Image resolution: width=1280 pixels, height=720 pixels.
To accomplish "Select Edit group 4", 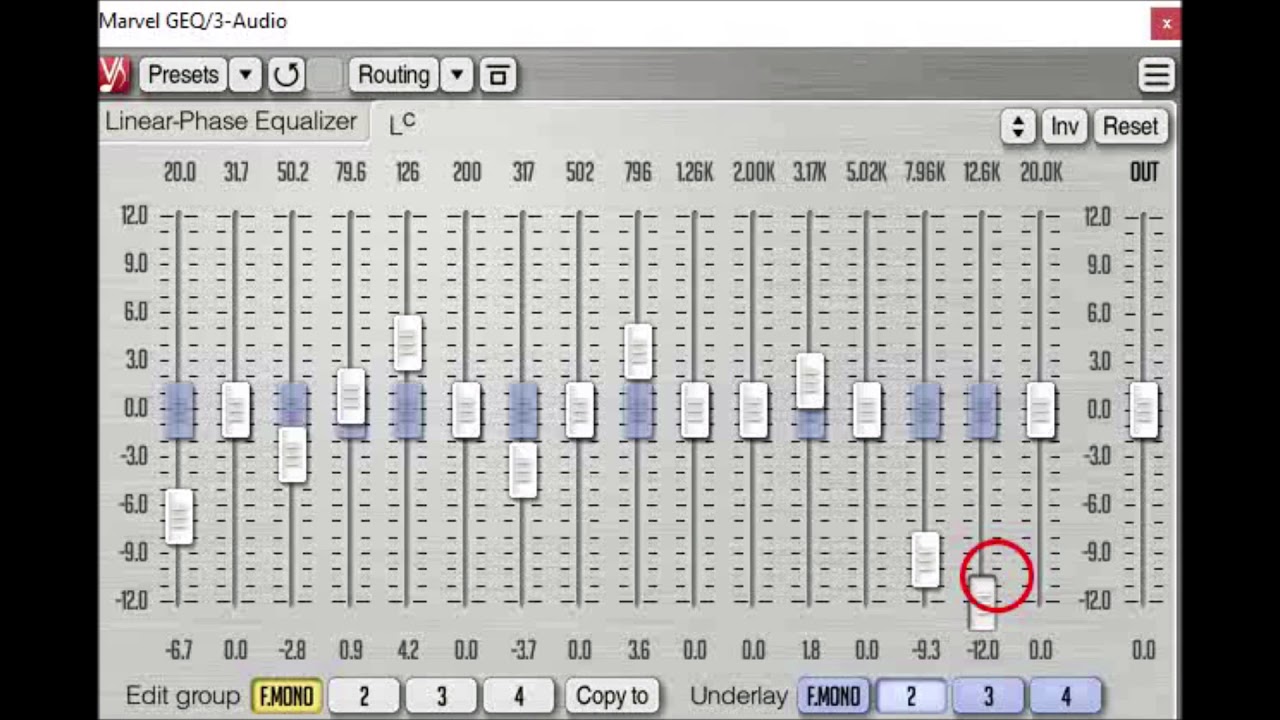I will tap(519, 696).
